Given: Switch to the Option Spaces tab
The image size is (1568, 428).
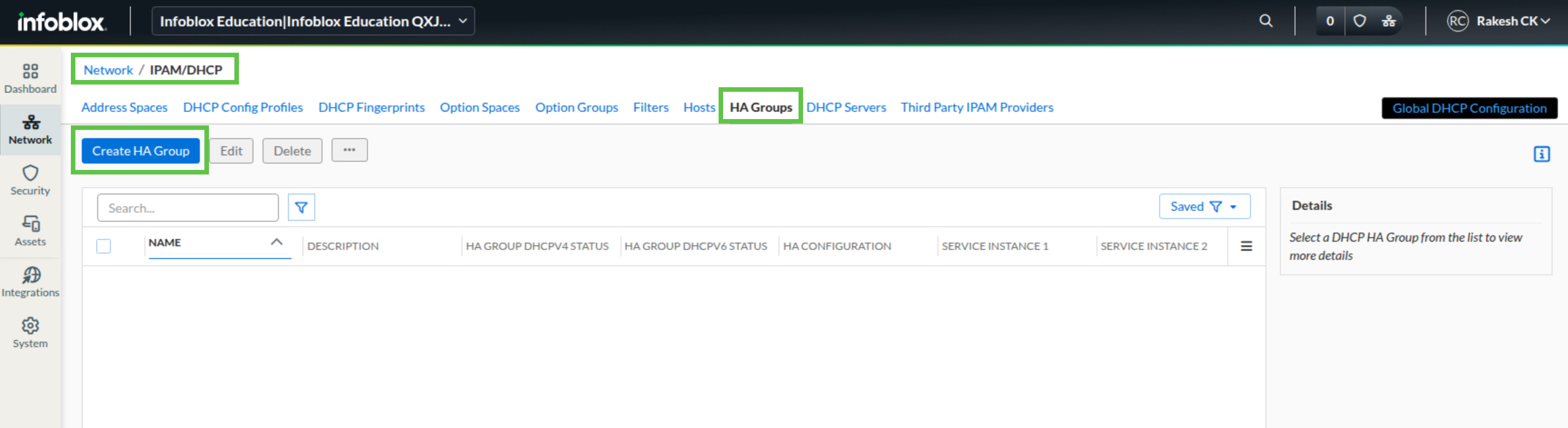Looking at the screenshot, I should [x=480, y=107].
